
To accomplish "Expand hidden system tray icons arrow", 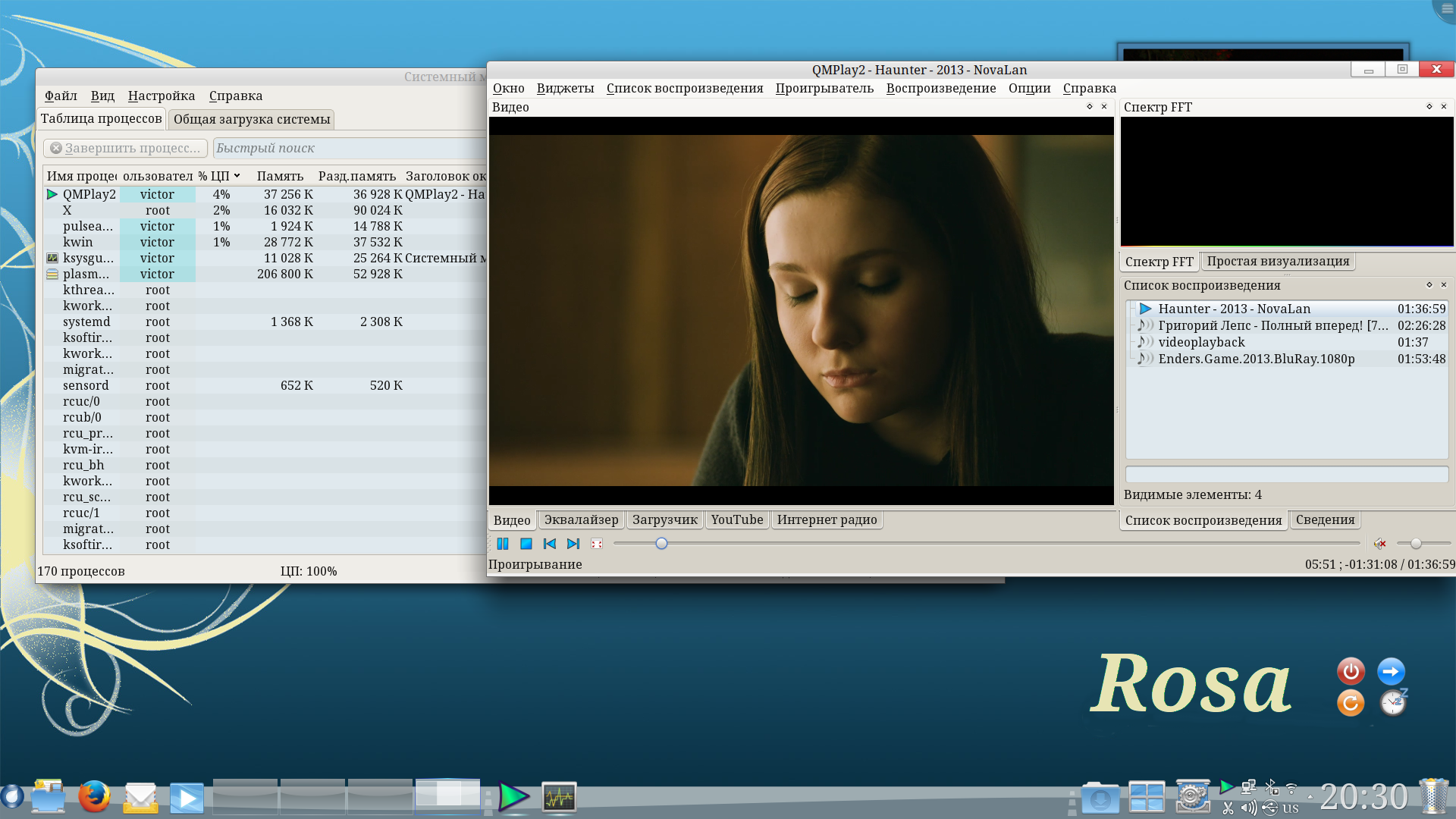I will click(1310, 797).
